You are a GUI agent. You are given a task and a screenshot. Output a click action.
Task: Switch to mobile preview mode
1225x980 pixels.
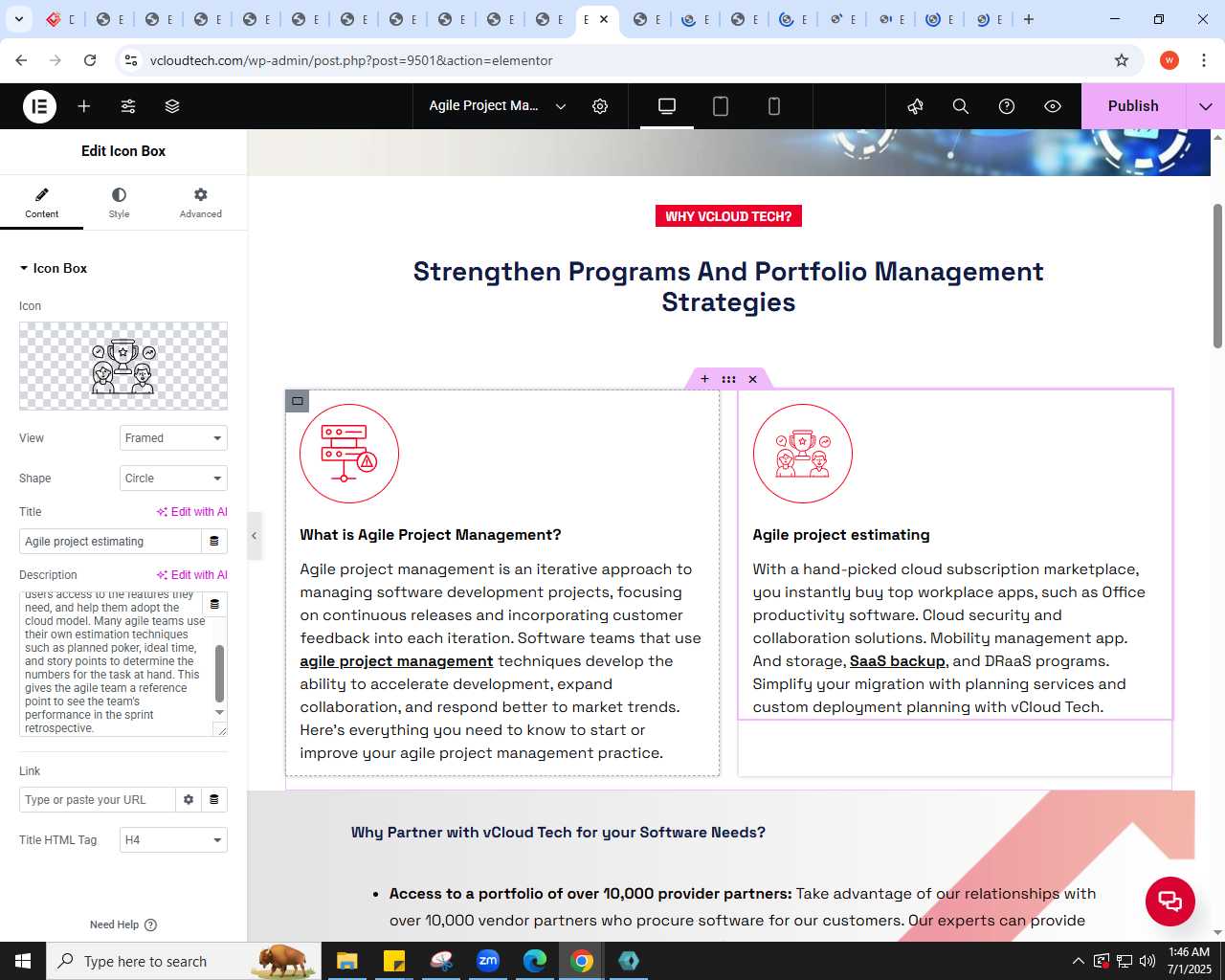click(774, 106)
